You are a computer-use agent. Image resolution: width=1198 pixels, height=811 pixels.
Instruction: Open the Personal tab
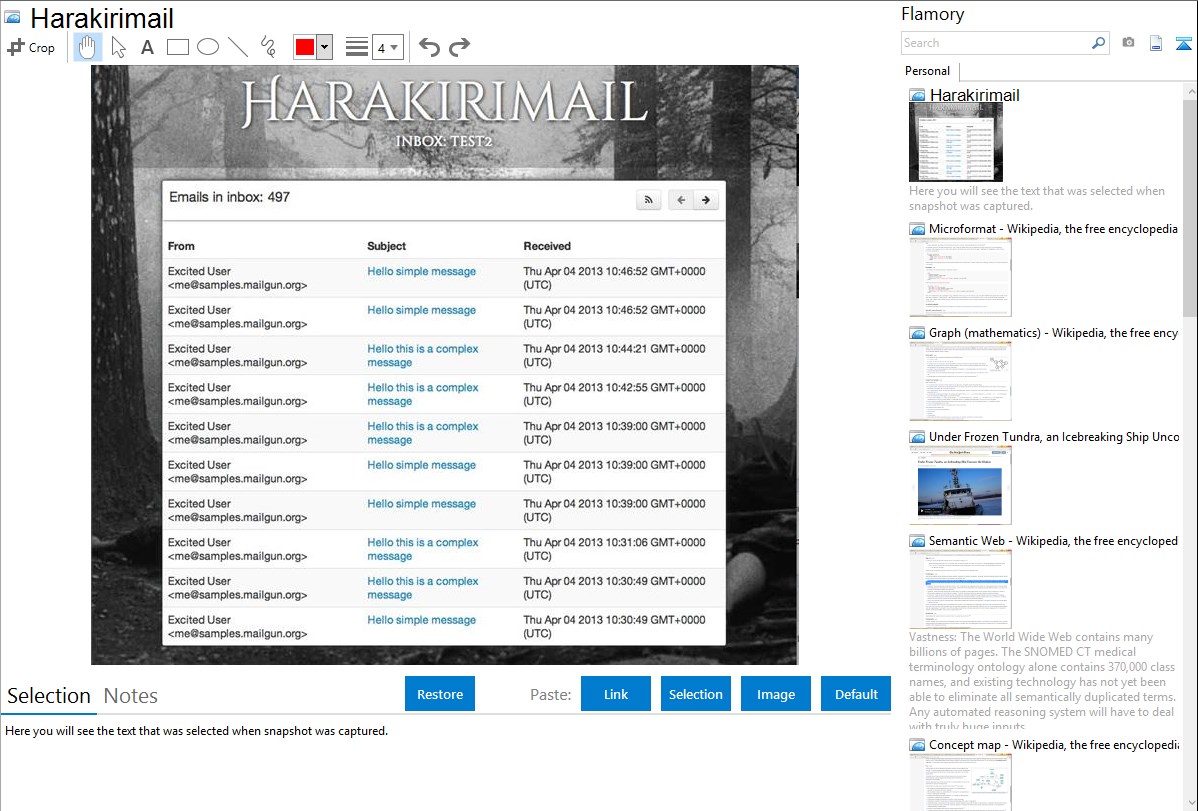coord(927,71)
